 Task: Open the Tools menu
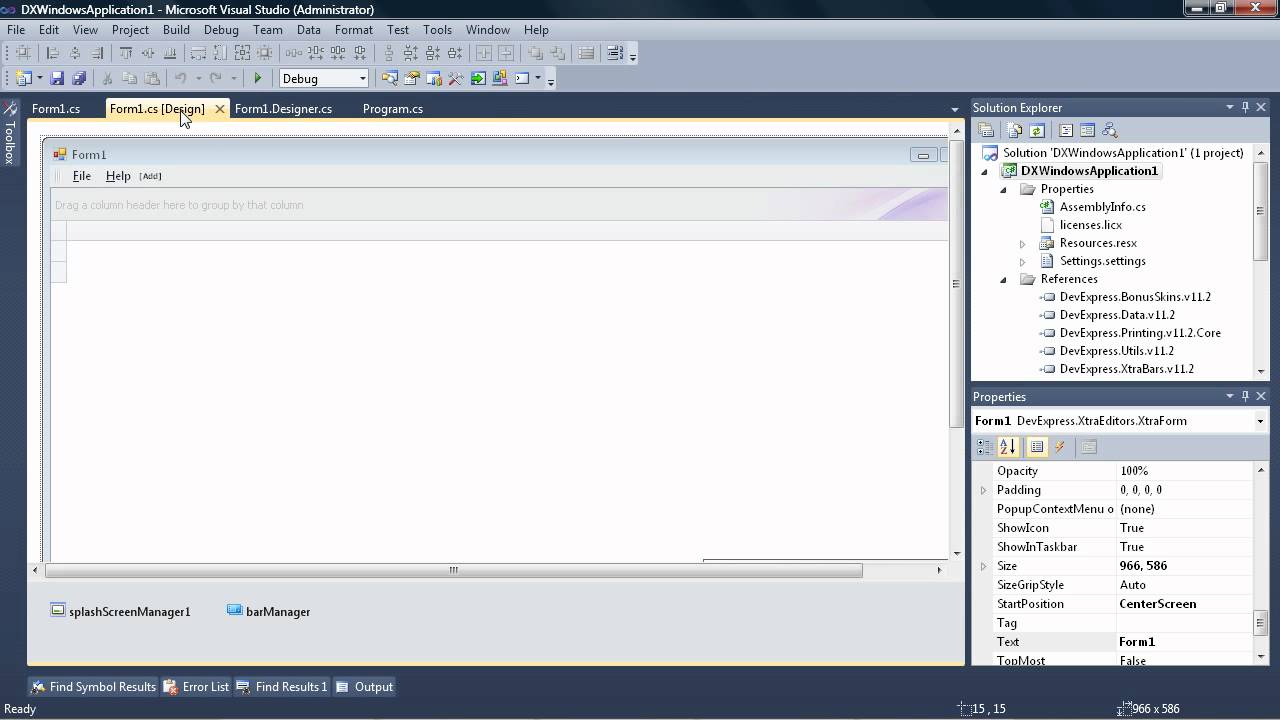437,30
